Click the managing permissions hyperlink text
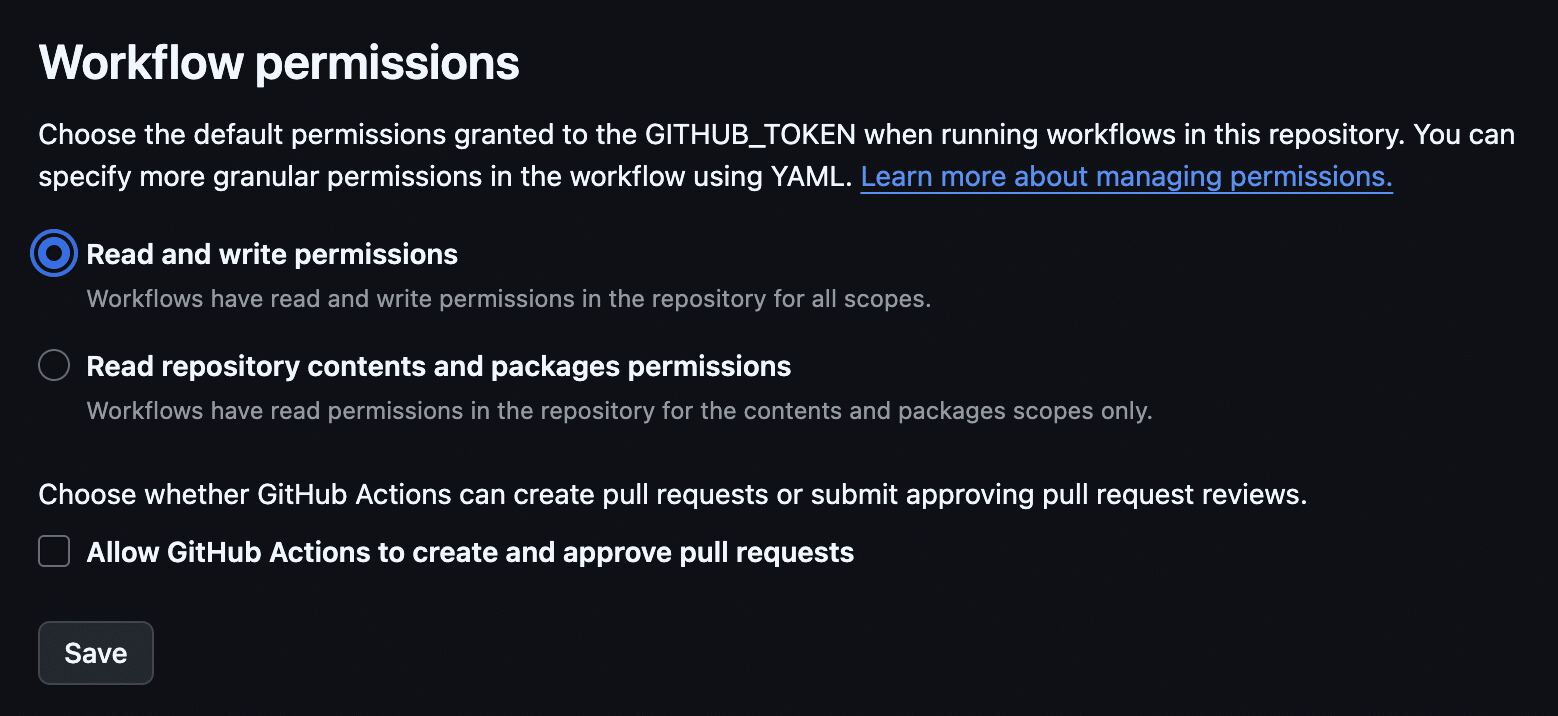 point(1126,176)
